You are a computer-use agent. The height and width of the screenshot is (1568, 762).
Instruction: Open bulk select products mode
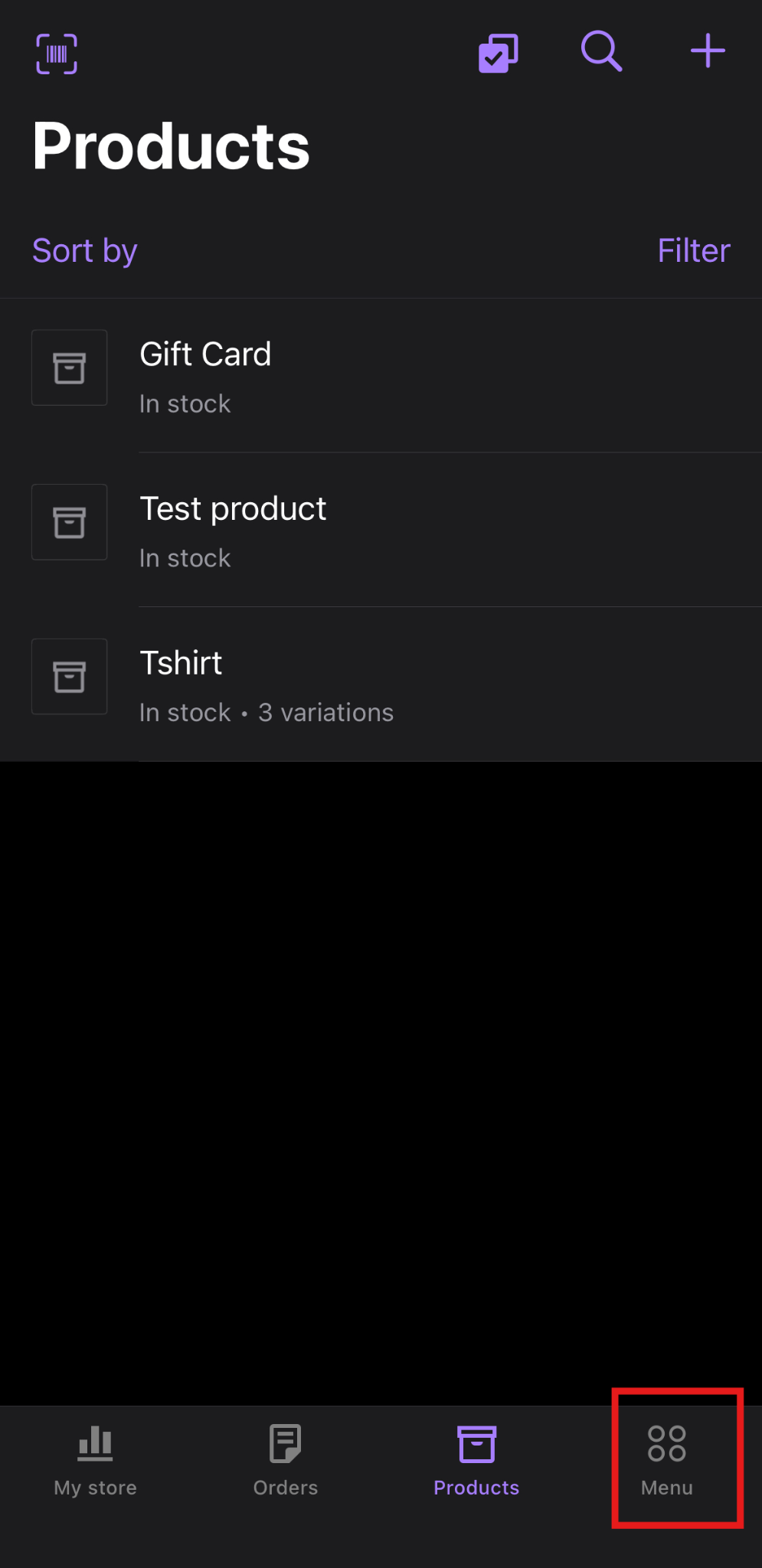498,54
